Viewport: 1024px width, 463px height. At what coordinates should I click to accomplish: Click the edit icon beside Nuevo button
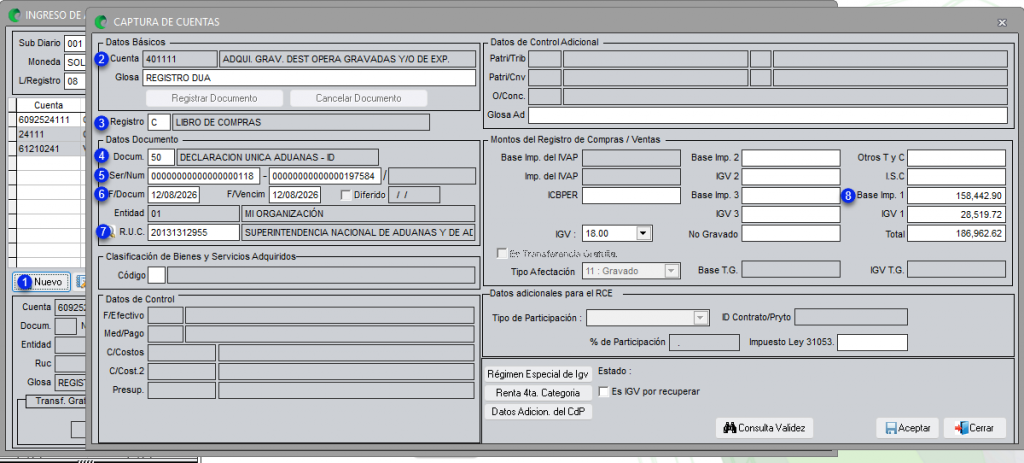click(82, 282)
